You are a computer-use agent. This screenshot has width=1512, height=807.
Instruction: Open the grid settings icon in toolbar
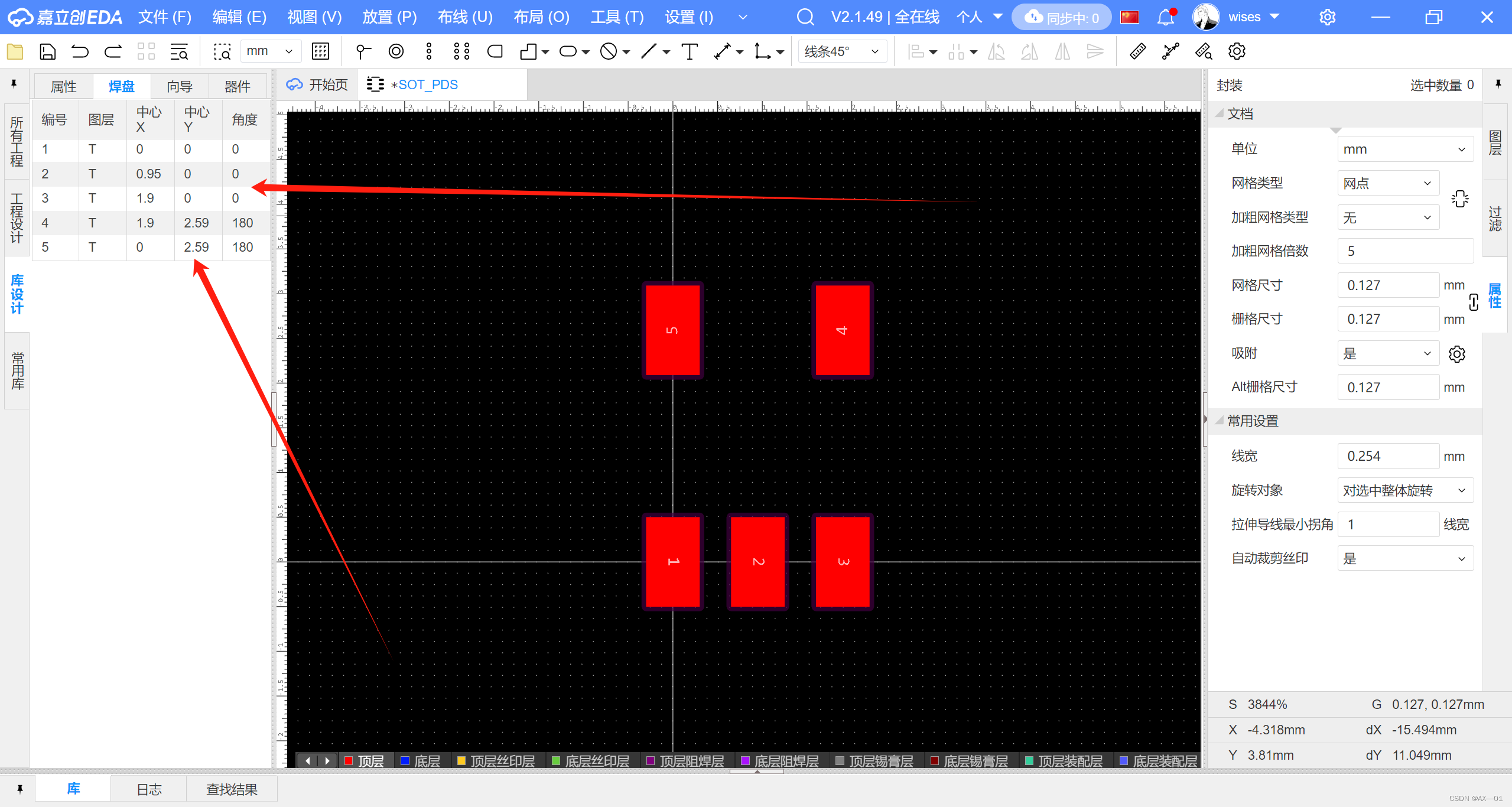pyautogui.click(x=321, y=52)
